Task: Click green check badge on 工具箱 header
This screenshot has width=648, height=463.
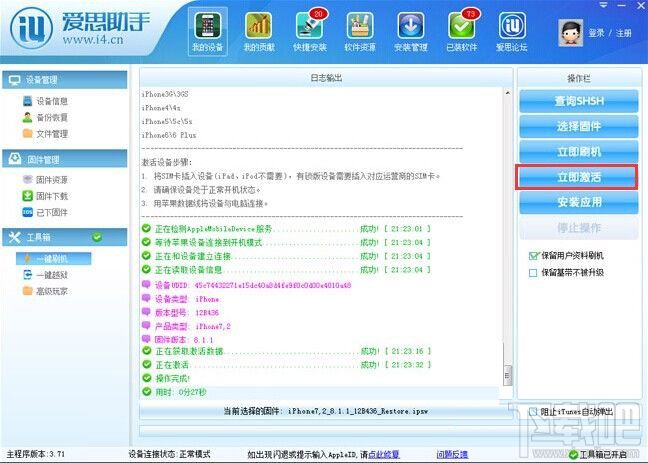Action: pos(97,237)
